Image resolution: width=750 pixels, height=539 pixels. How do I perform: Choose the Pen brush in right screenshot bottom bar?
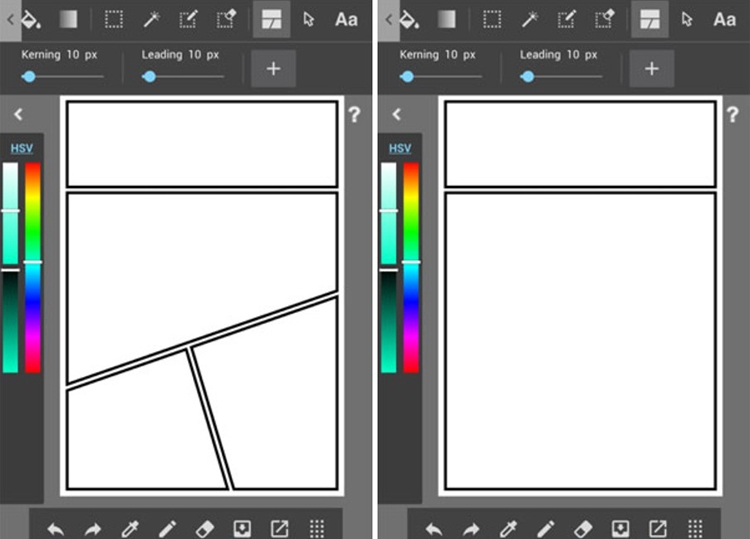tap(546, 529)
